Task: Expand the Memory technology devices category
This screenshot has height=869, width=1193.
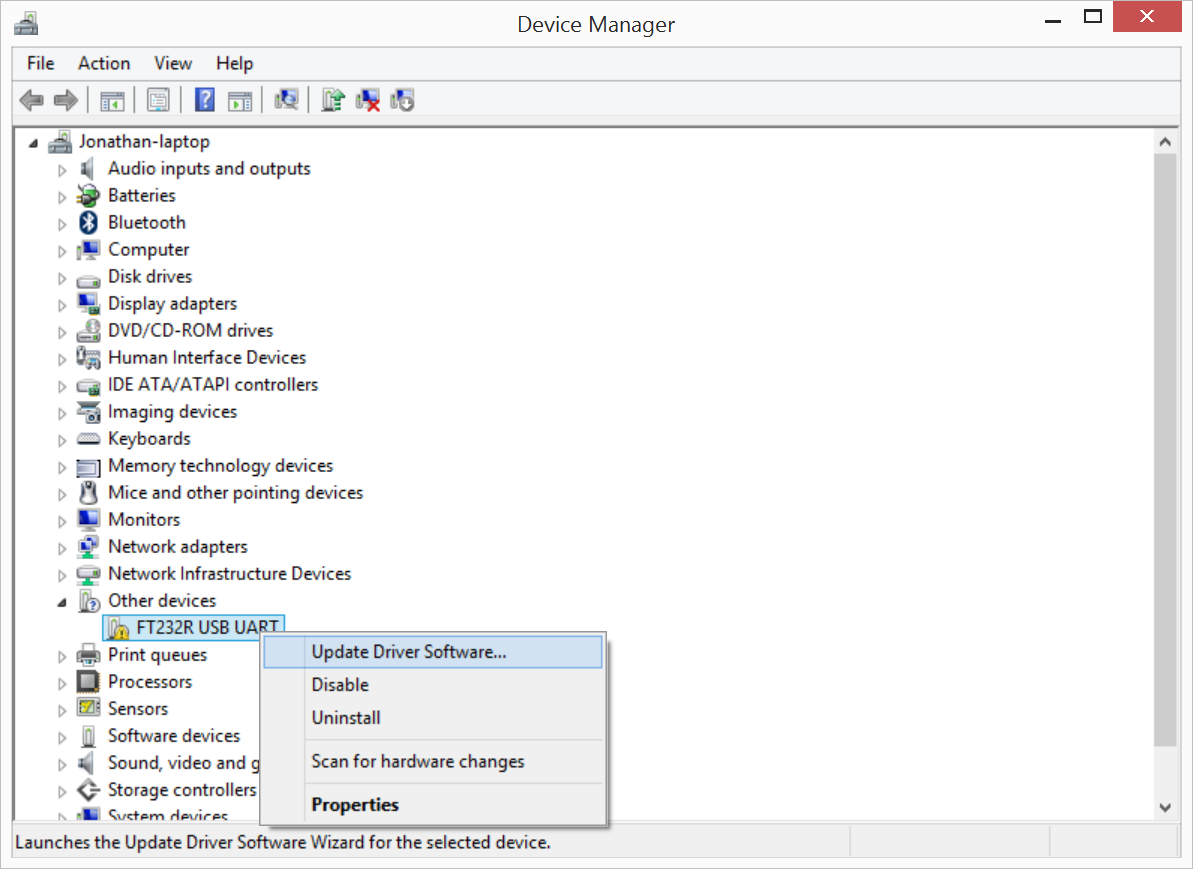Action: (62, 466)
